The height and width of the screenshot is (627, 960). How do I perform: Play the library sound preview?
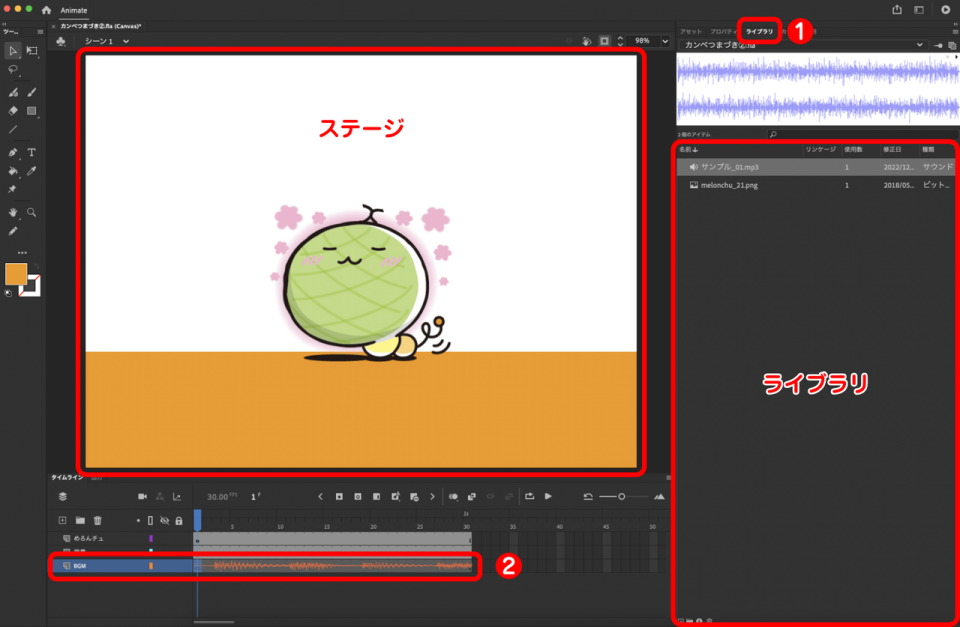(x=956, y=56)
